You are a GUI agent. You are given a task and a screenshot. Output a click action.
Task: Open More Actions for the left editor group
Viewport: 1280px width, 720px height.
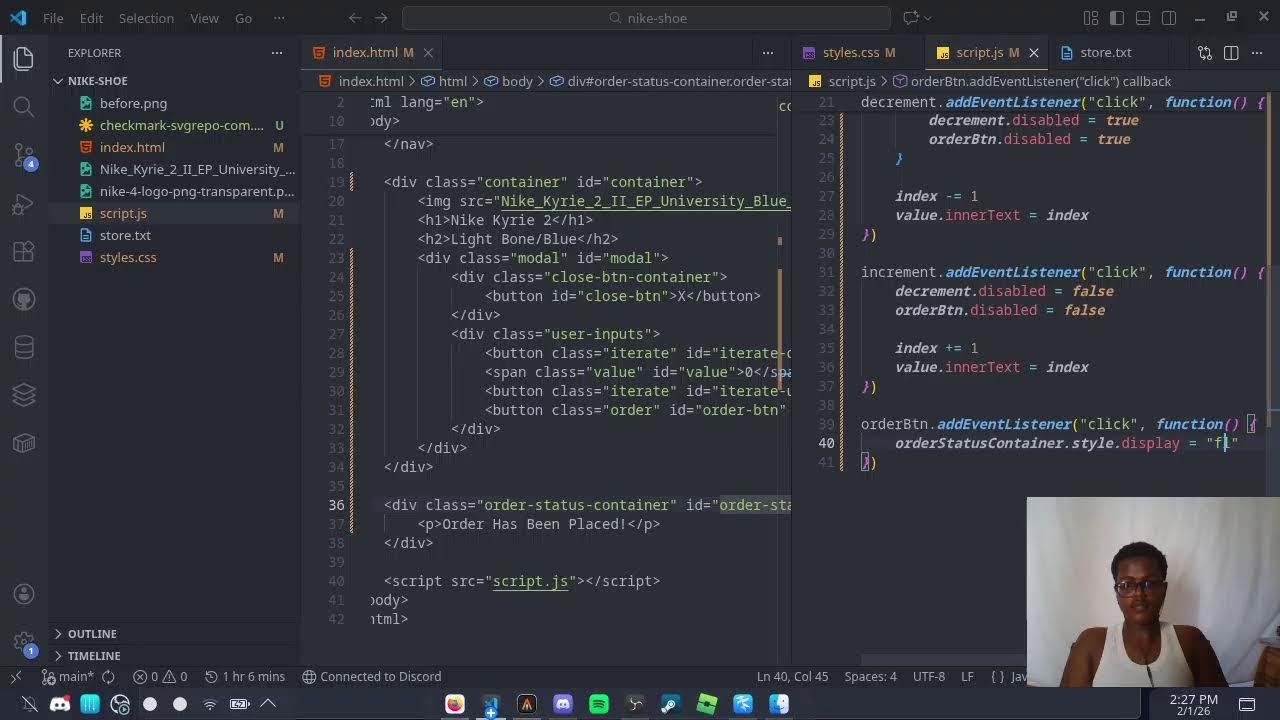[768, 52]
